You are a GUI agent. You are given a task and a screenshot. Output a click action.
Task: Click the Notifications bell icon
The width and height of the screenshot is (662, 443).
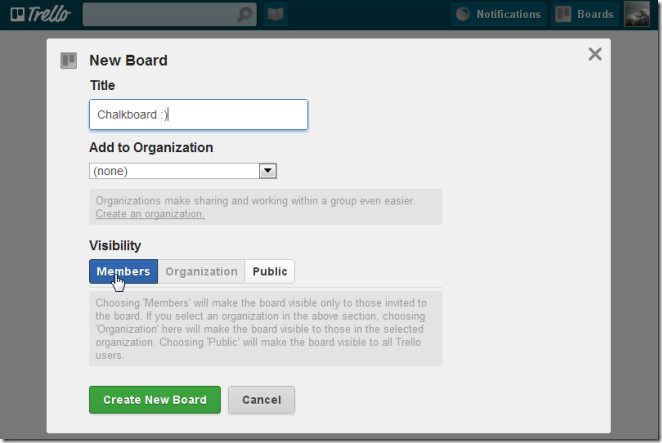pos(463,14)
